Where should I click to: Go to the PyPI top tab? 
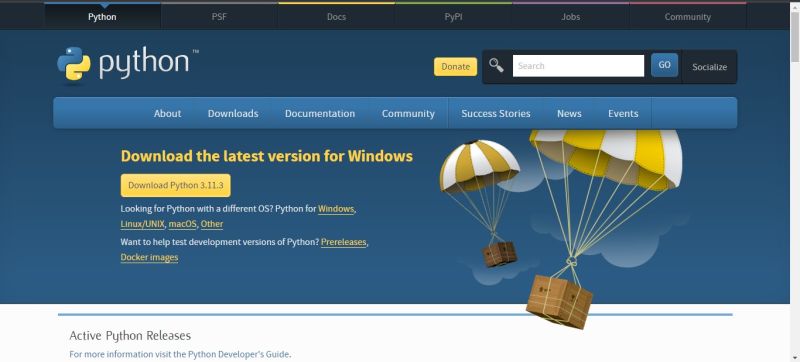(454, 17)
